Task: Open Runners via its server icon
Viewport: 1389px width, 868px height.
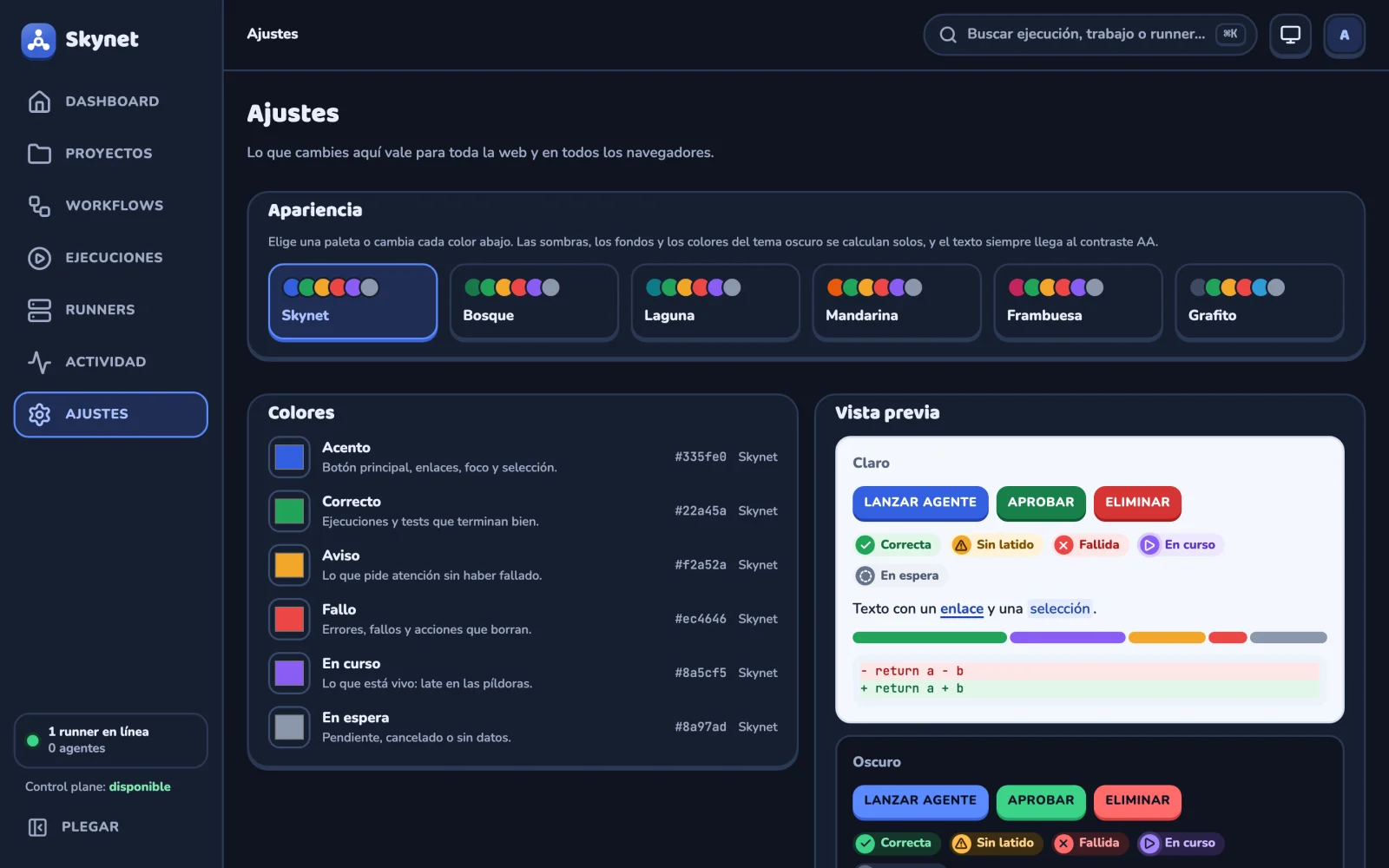Action: coord(39,310)
